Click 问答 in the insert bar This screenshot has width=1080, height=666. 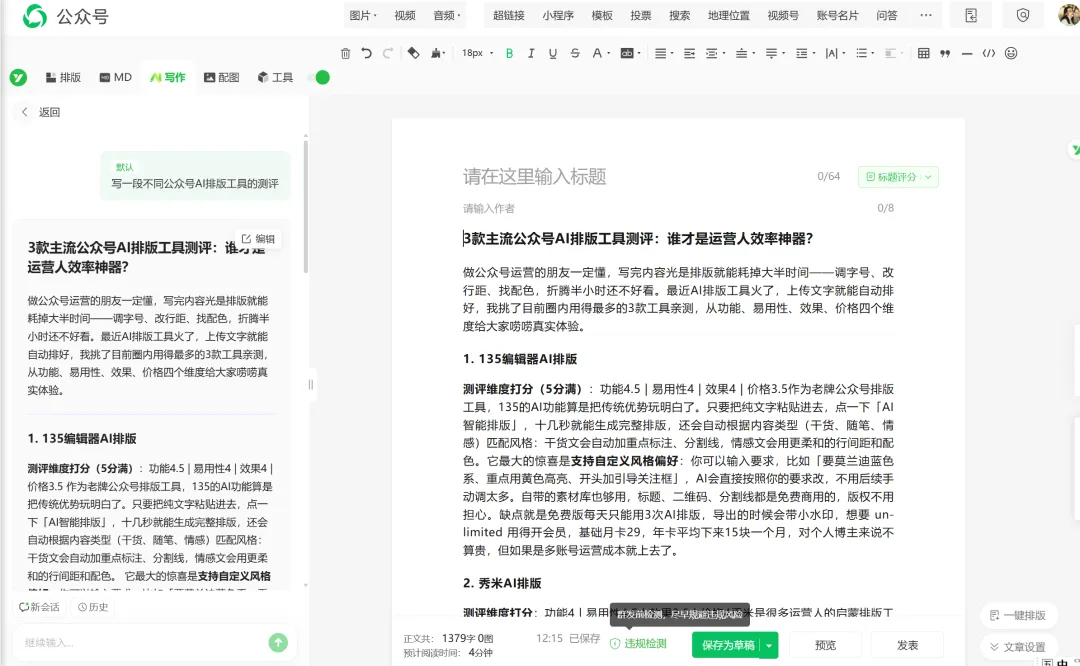pos(886,15)
